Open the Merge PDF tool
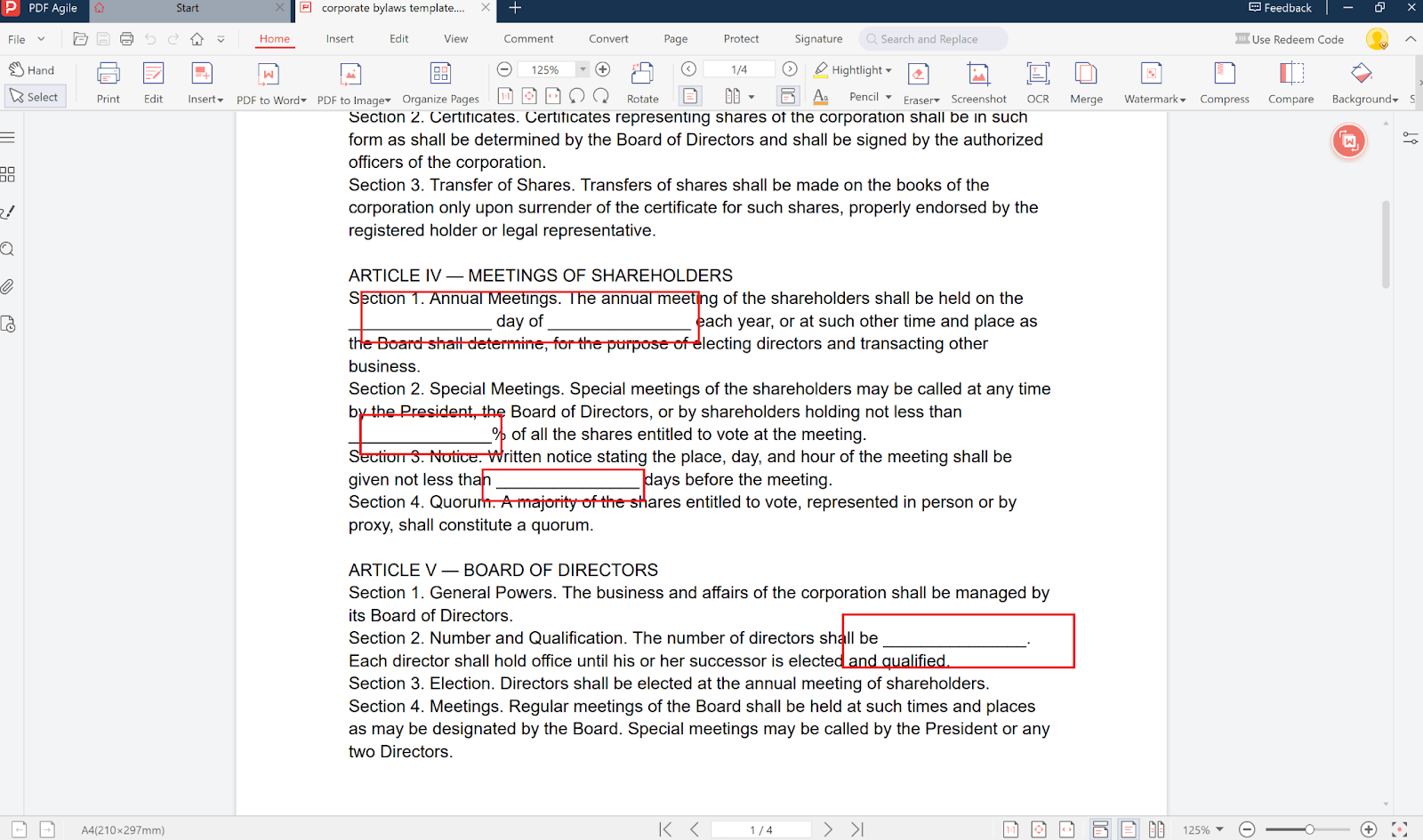Image resolution: width=1423 pixels, height=840 pixels. pyautogui.click(x=1085, y=74)
